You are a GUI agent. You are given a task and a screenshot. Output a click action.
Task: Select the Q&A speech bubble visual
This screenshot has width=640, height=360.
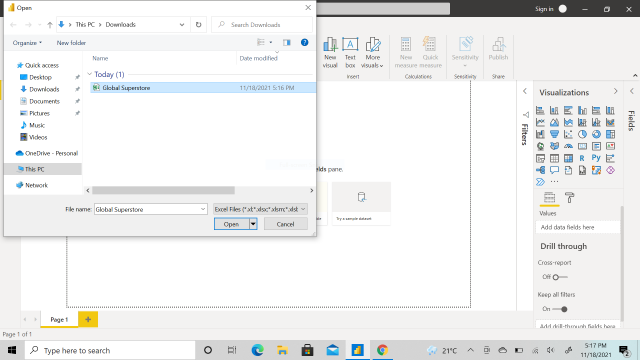[554, 170]
